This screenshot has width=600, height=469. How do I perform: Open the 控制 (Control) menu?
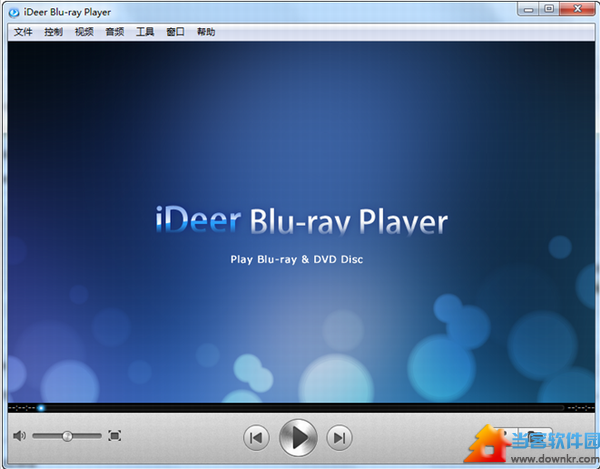(x=53, y=32)
